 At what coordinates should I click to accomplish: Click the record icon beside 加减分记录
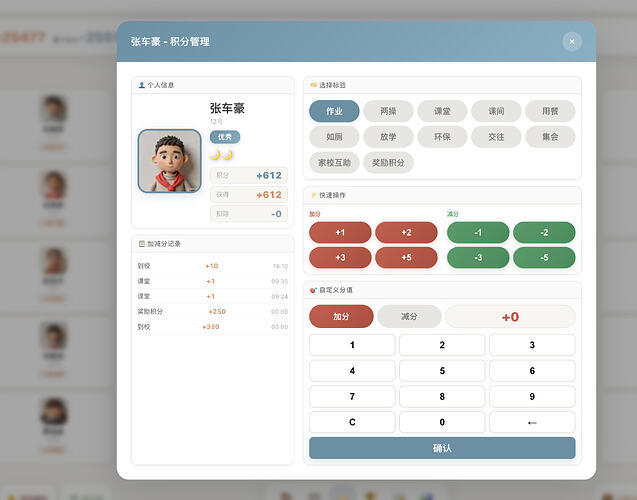tap(141, 244)
